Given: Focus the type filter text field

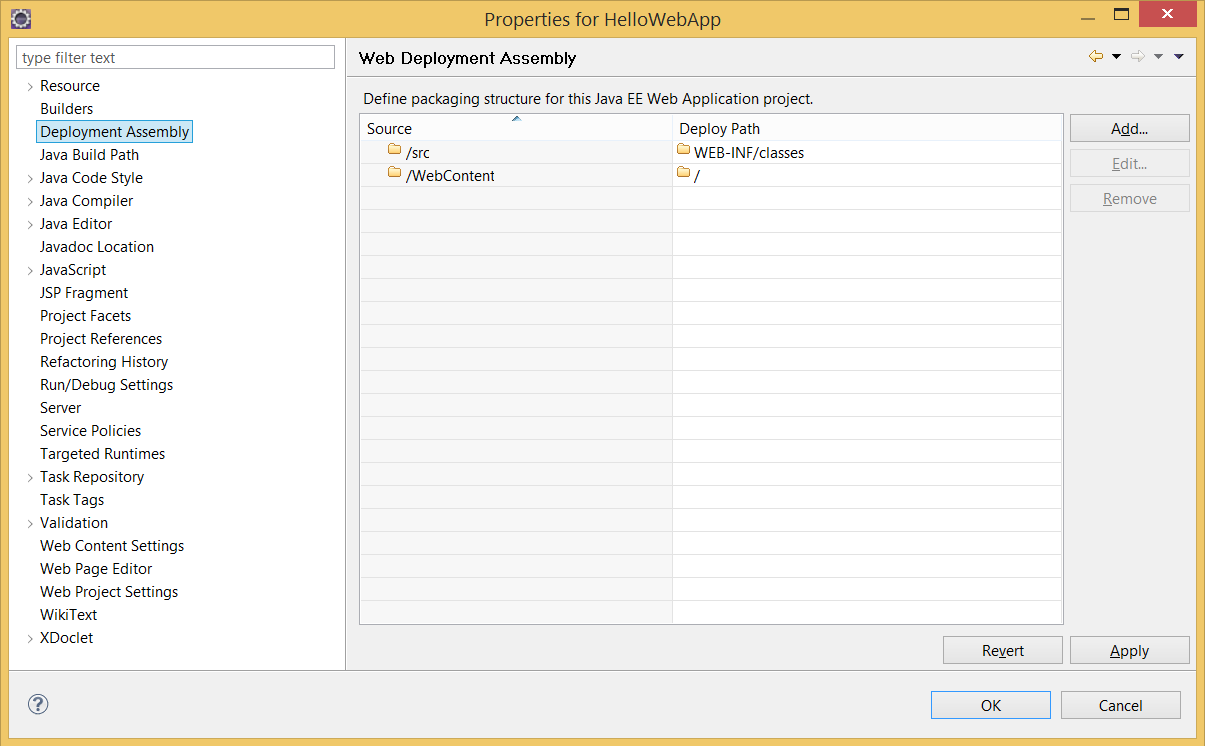Looking at the screenshot, I should (x=175, y=58).
